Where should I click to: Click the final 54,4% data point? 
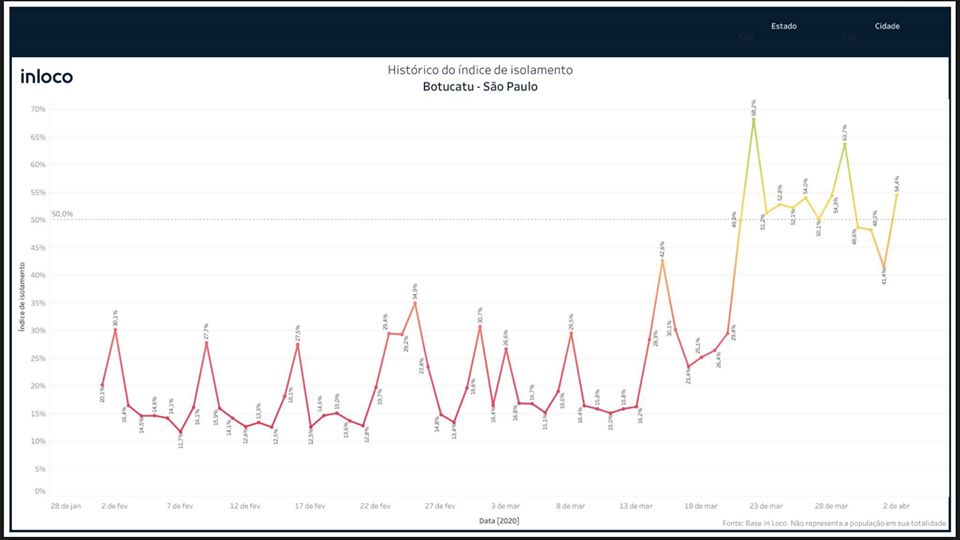coord(897,194)
